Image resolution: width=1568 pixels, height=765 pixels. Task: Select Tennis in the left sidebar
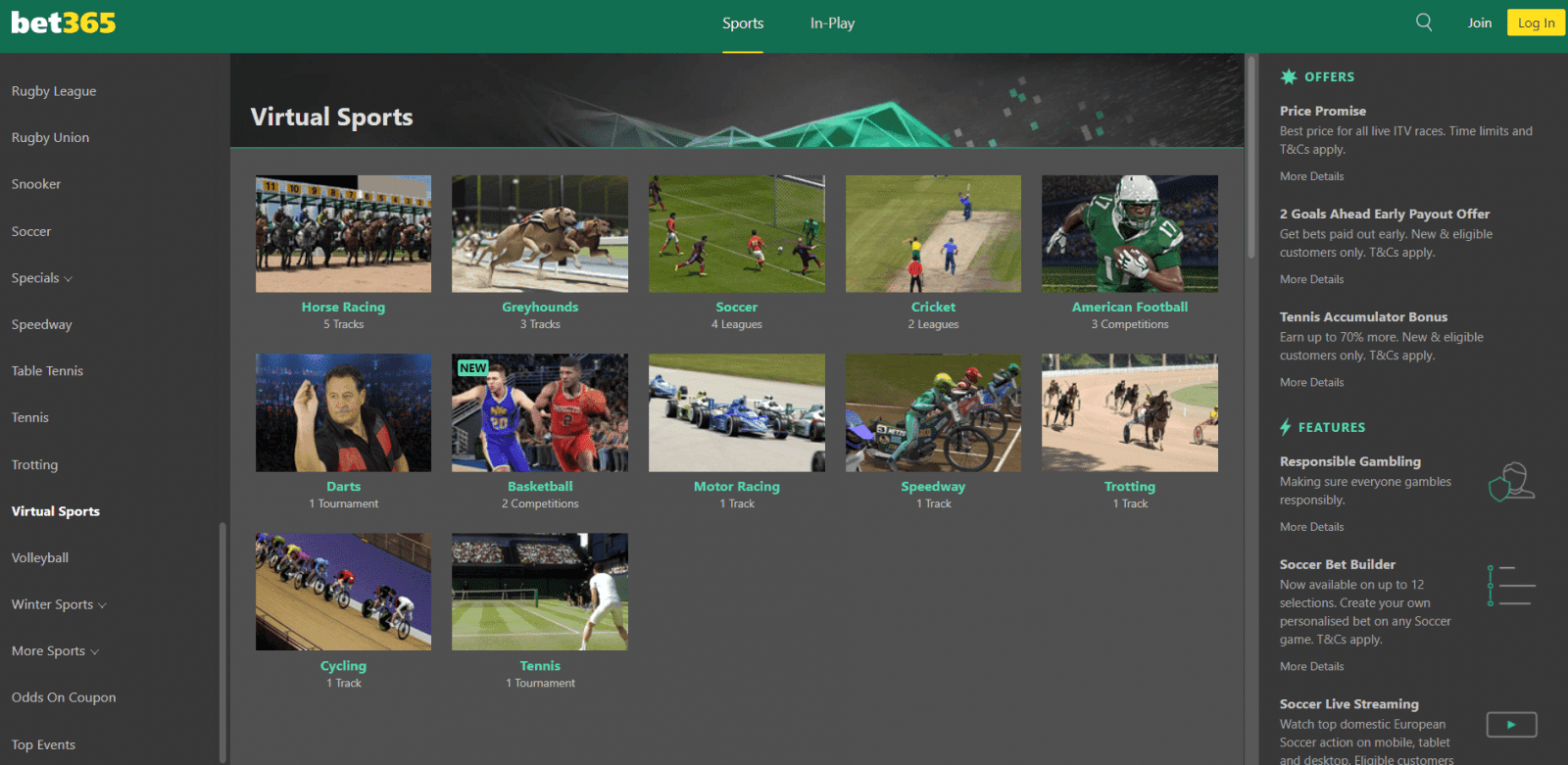coord(30,417)
